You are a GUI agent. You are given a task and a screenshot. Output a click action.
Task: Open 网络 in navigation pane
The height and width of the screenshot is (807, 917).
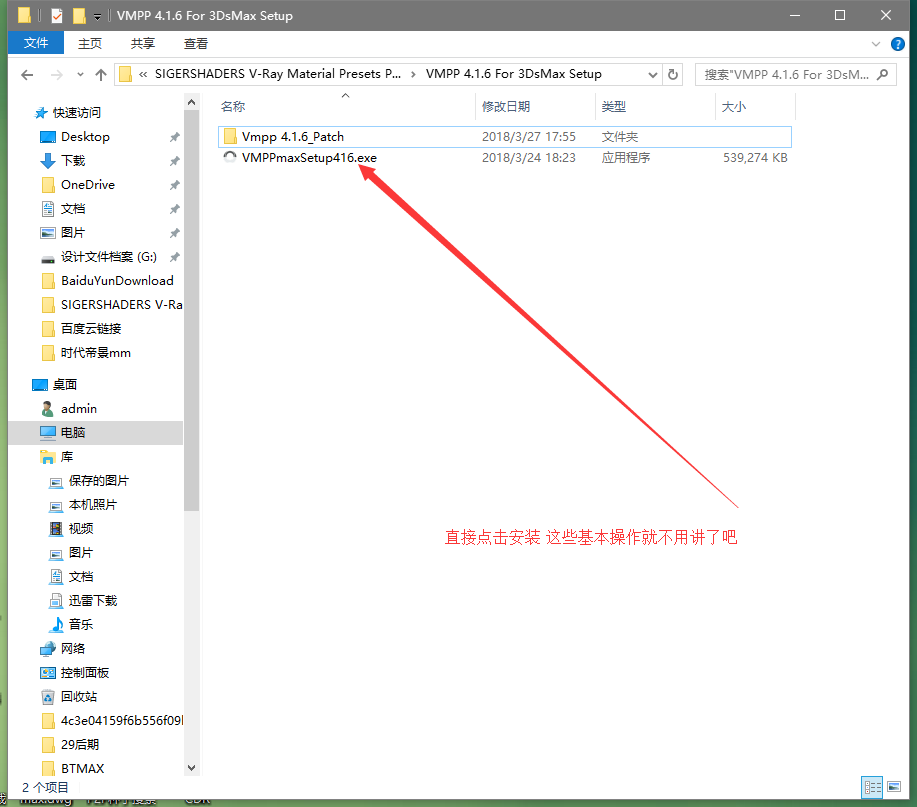[x=73, y=649]
